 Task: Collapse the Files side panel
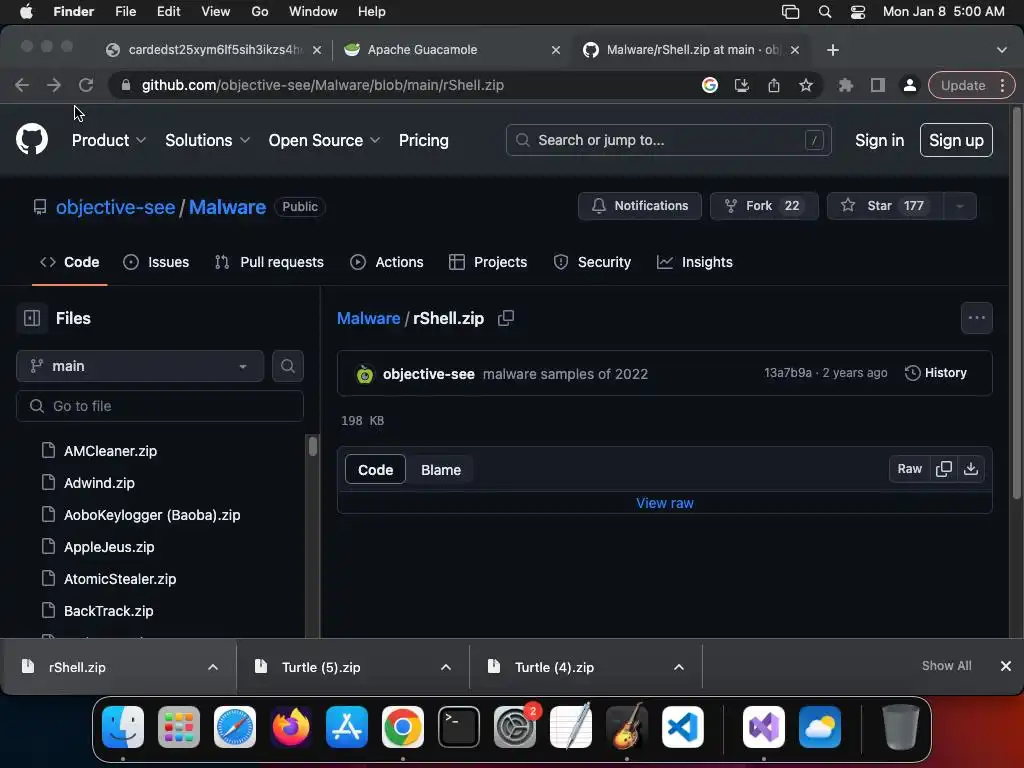(31, 318)
